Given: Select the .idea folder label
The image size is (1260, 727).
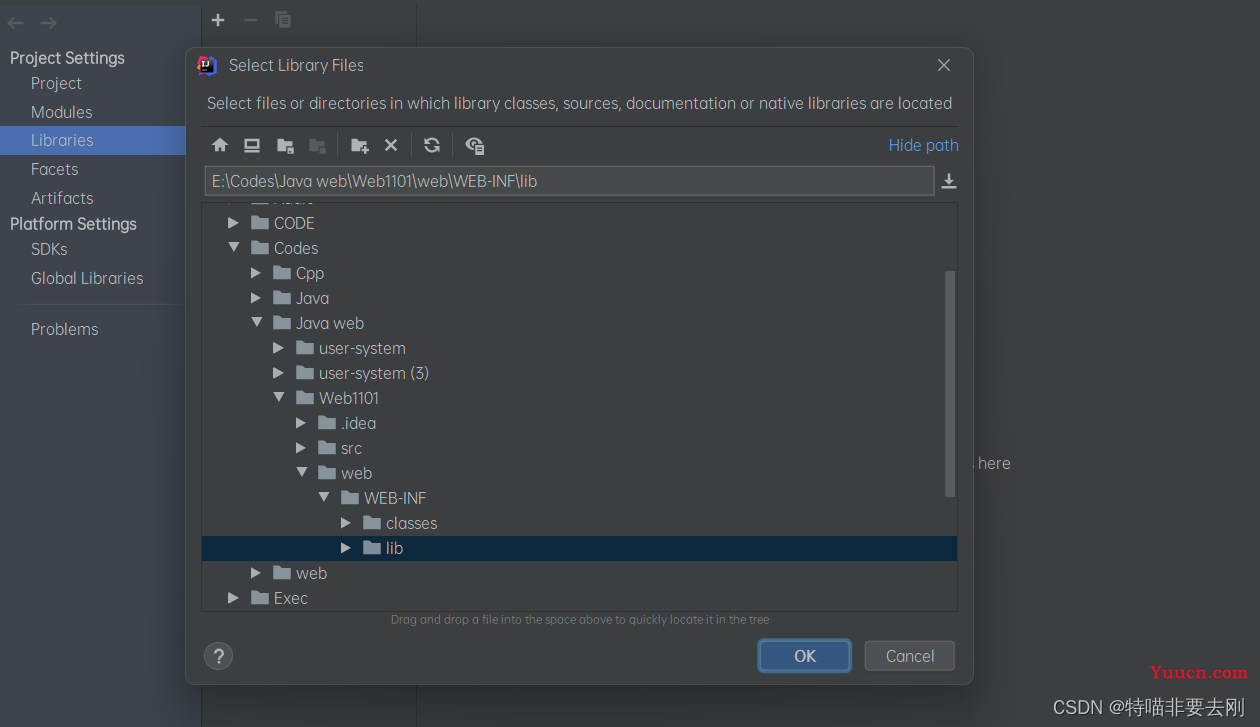Looking at the screenshot, I should [358, 423].
